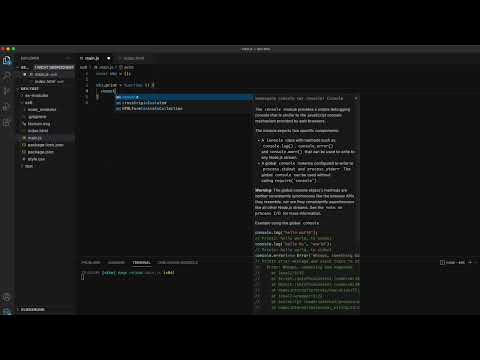Screen dimensions: 480x360
Task: Click code line 1 in main.js editor
Action: point(113,74)
